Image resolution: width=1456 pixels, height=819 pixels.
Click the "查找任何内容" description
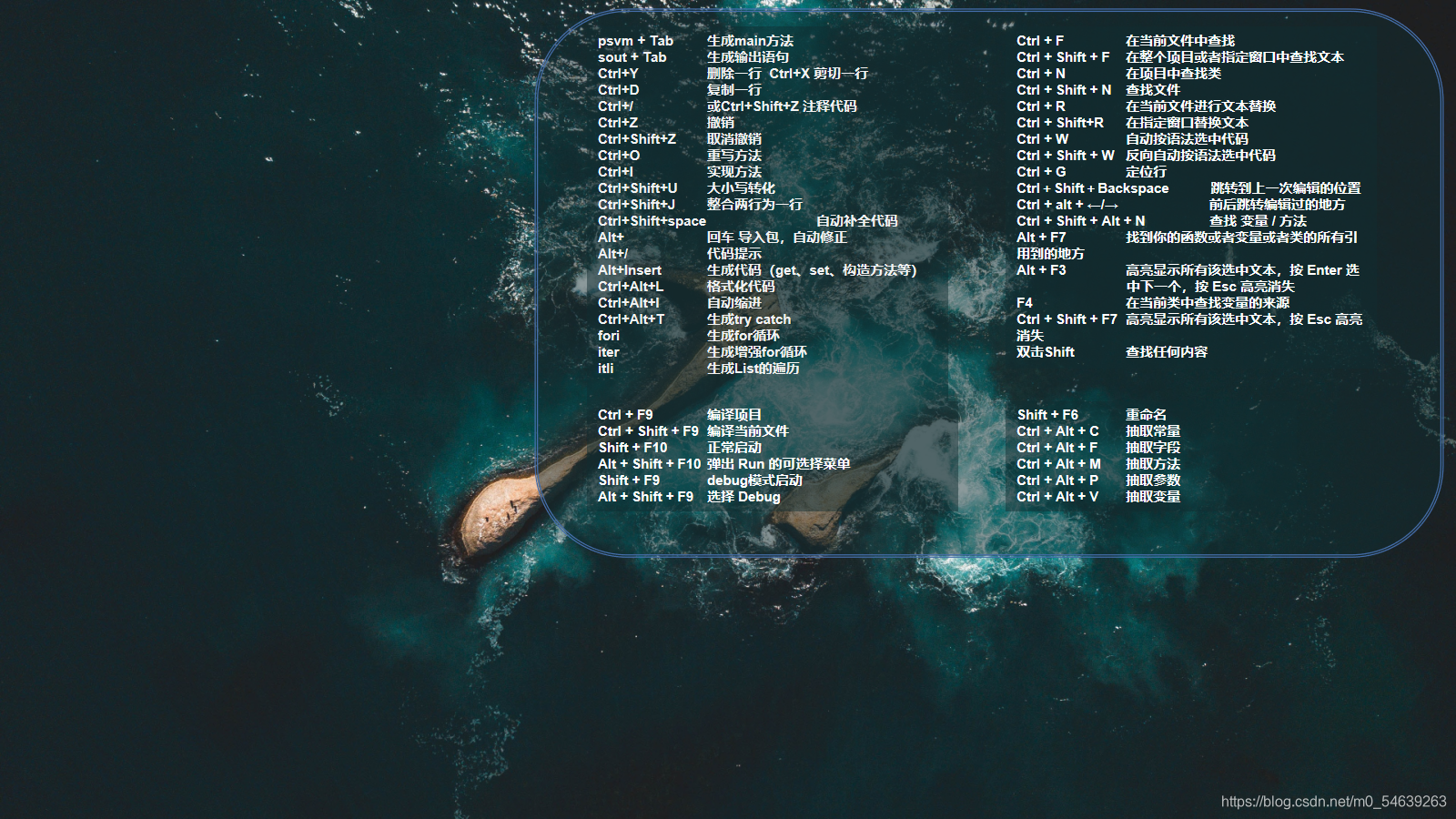click(1167, 352)
